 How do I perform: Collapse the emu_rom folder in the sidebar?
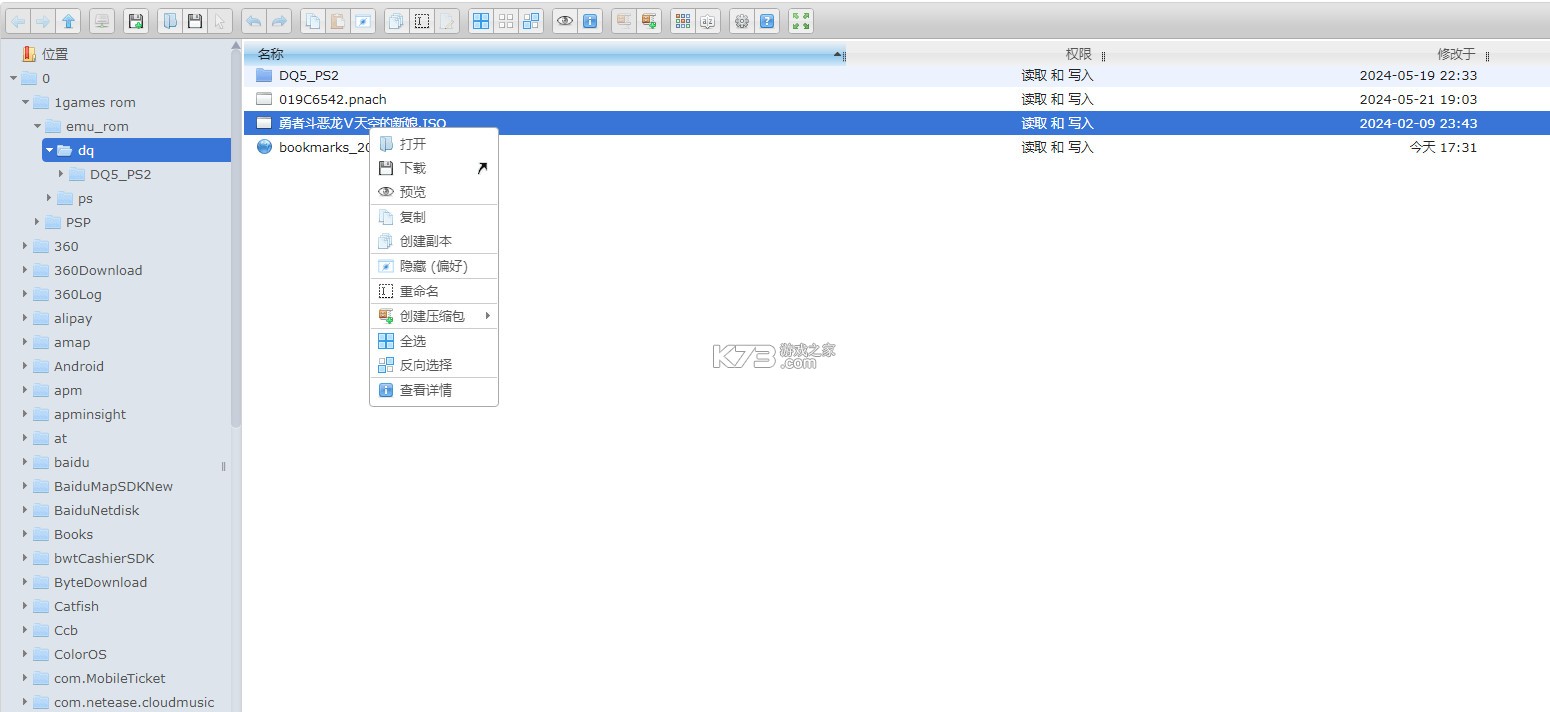36,126
